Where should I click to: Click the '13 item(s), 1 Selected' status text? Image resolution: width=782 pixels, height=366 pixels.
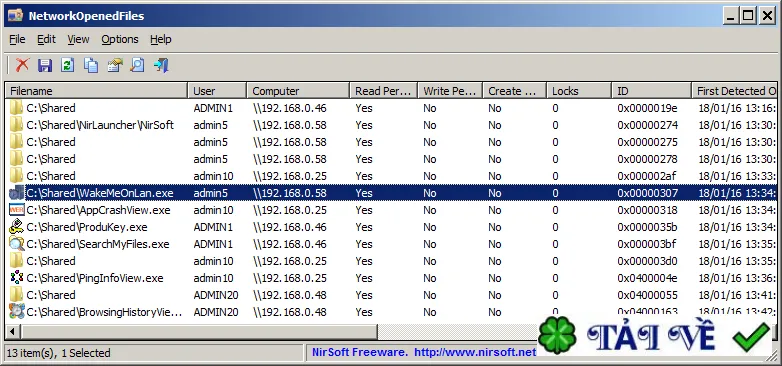(58, 353)
